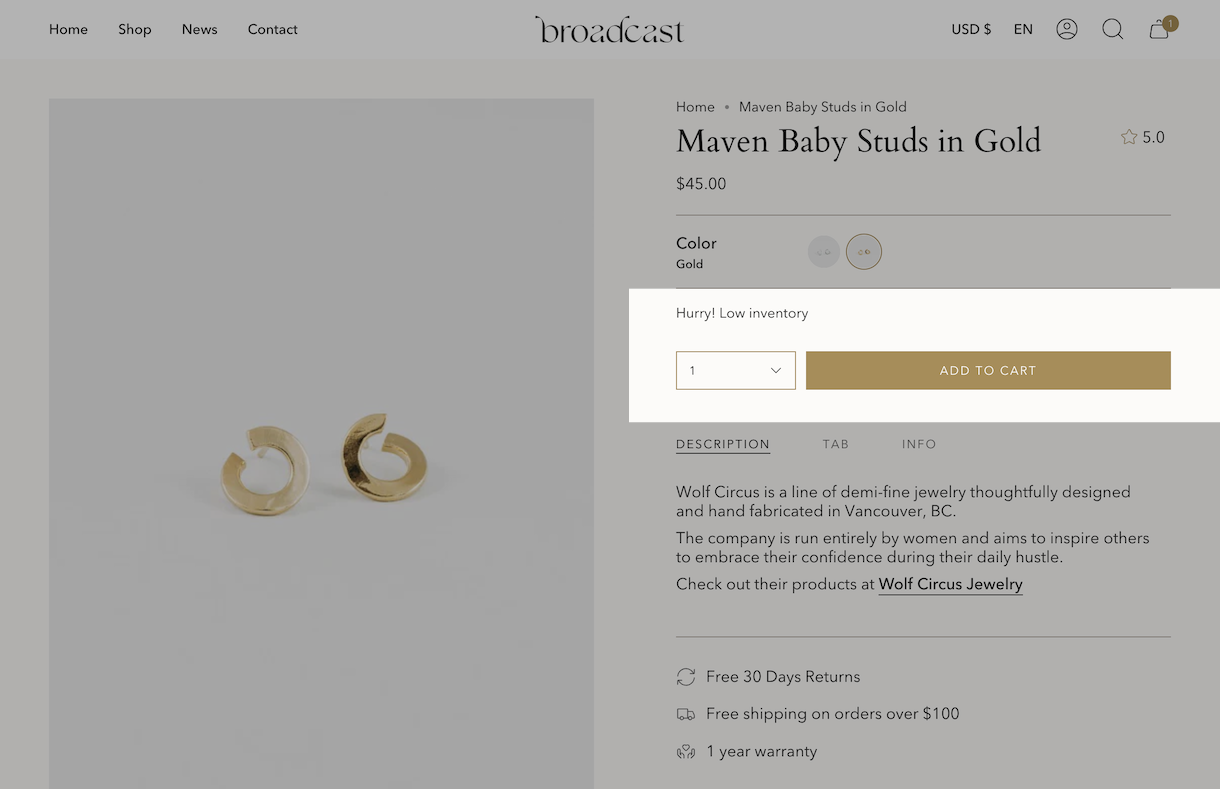Open the USD $ currency selector

(x=971, y=29)
